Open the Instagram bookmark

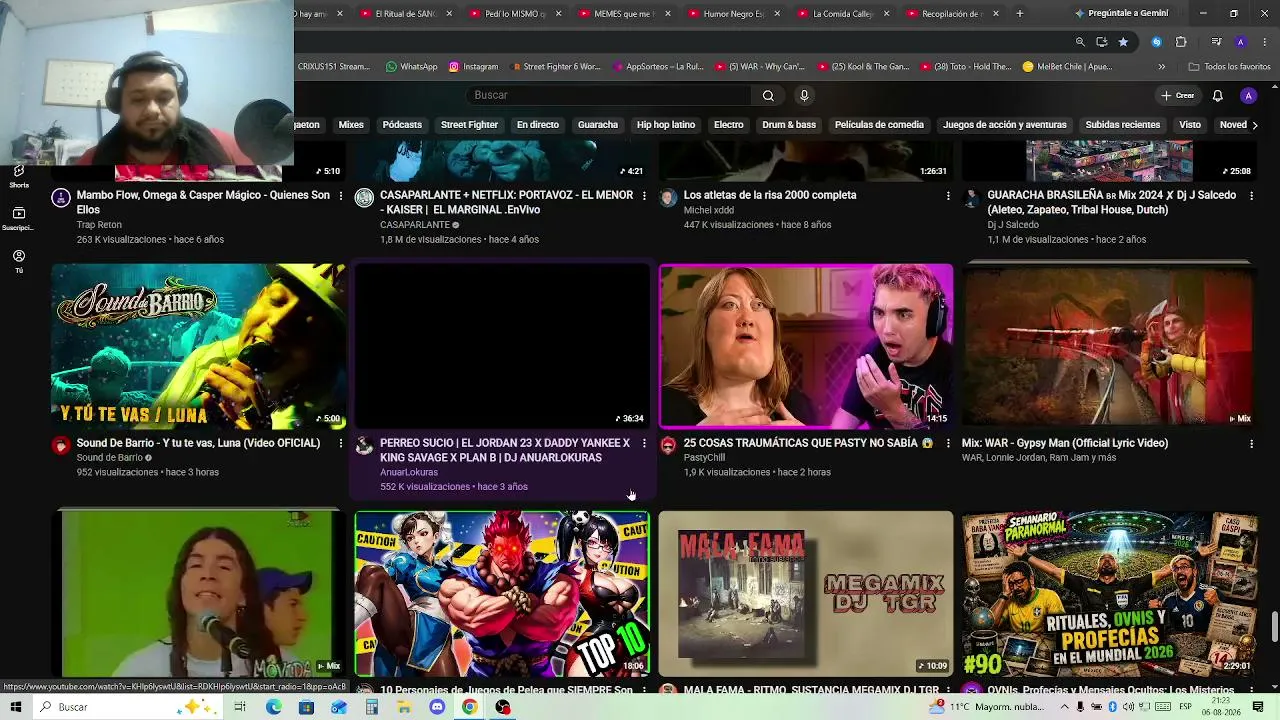pyautogui.click(x=473, y=67)
